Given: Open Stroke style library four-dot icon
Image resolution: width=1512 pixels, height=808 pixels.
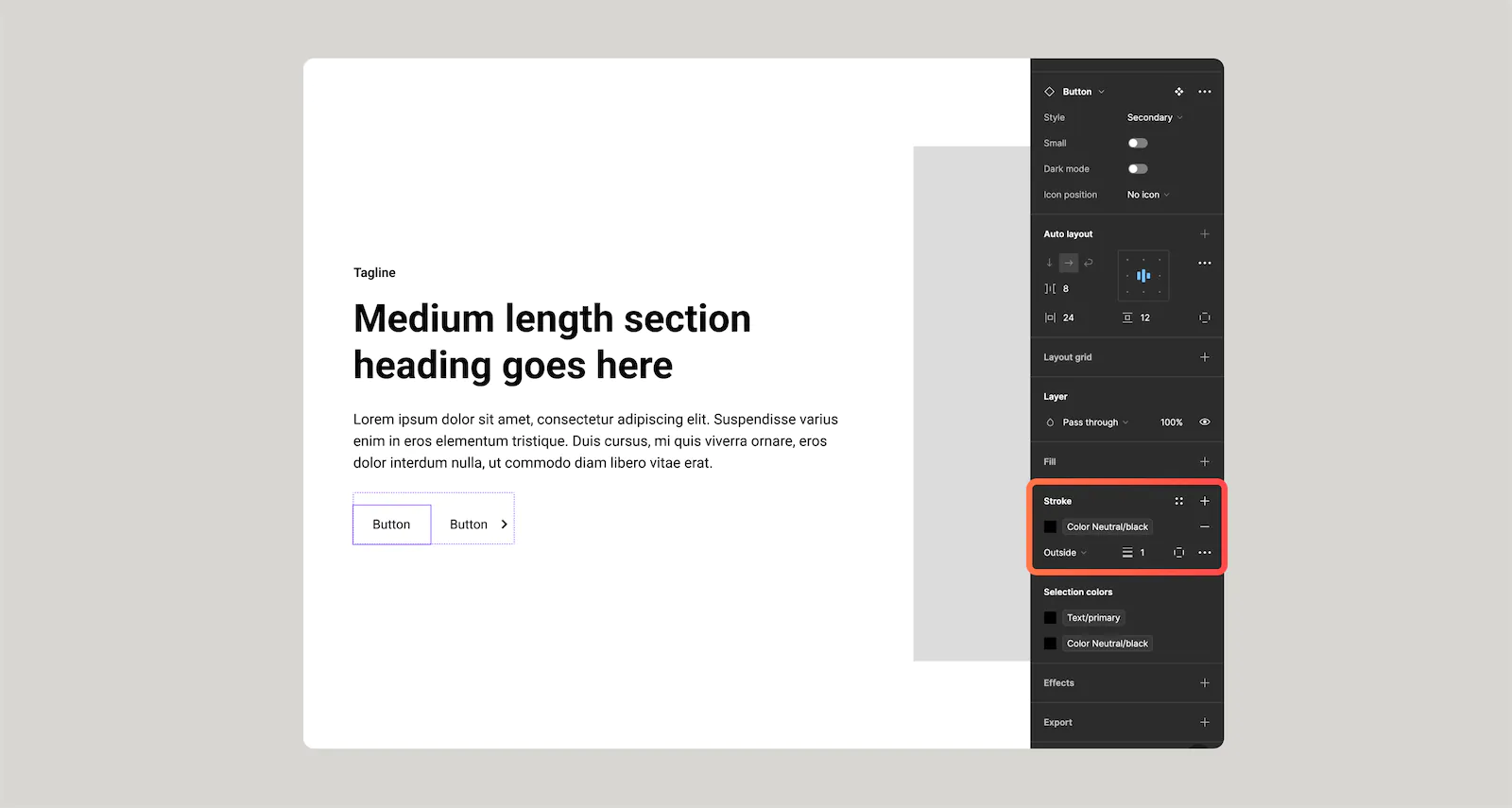Looking at the screenshot, I should point(1178,502).
